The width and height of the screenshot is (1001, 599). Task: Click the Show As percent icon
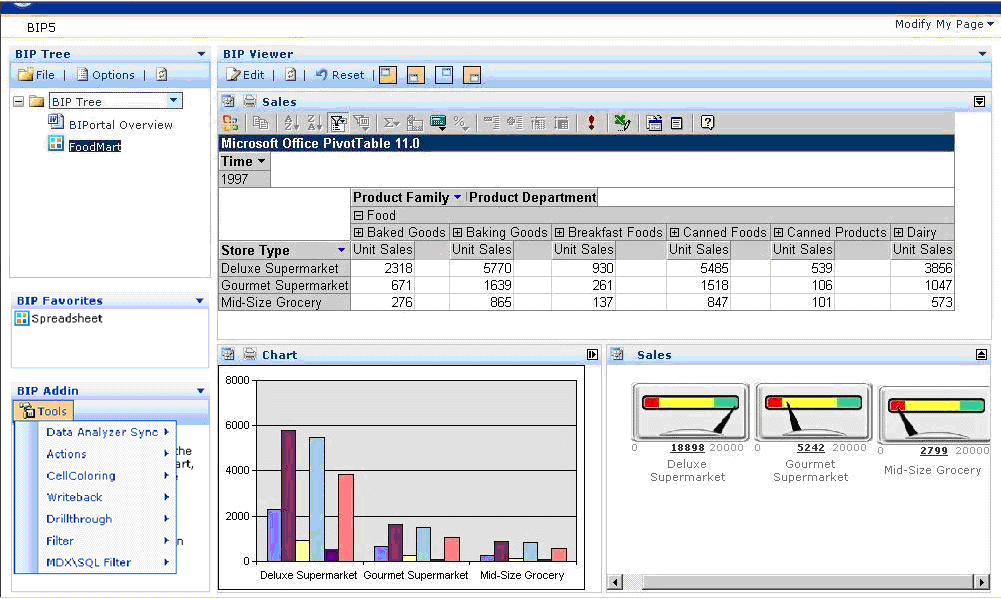pyautogui.click(x=460, y=123)
